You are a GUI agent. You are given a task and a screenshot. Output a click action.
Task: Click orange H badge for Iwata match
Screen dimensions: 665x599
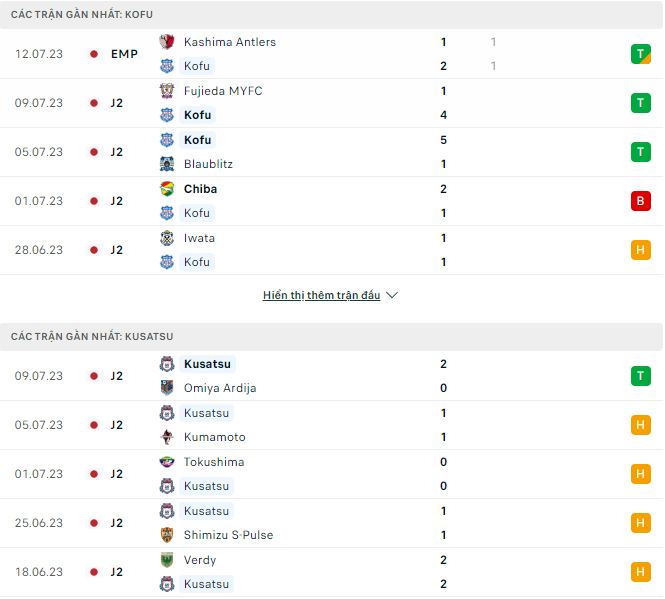(x=640, y=250)
